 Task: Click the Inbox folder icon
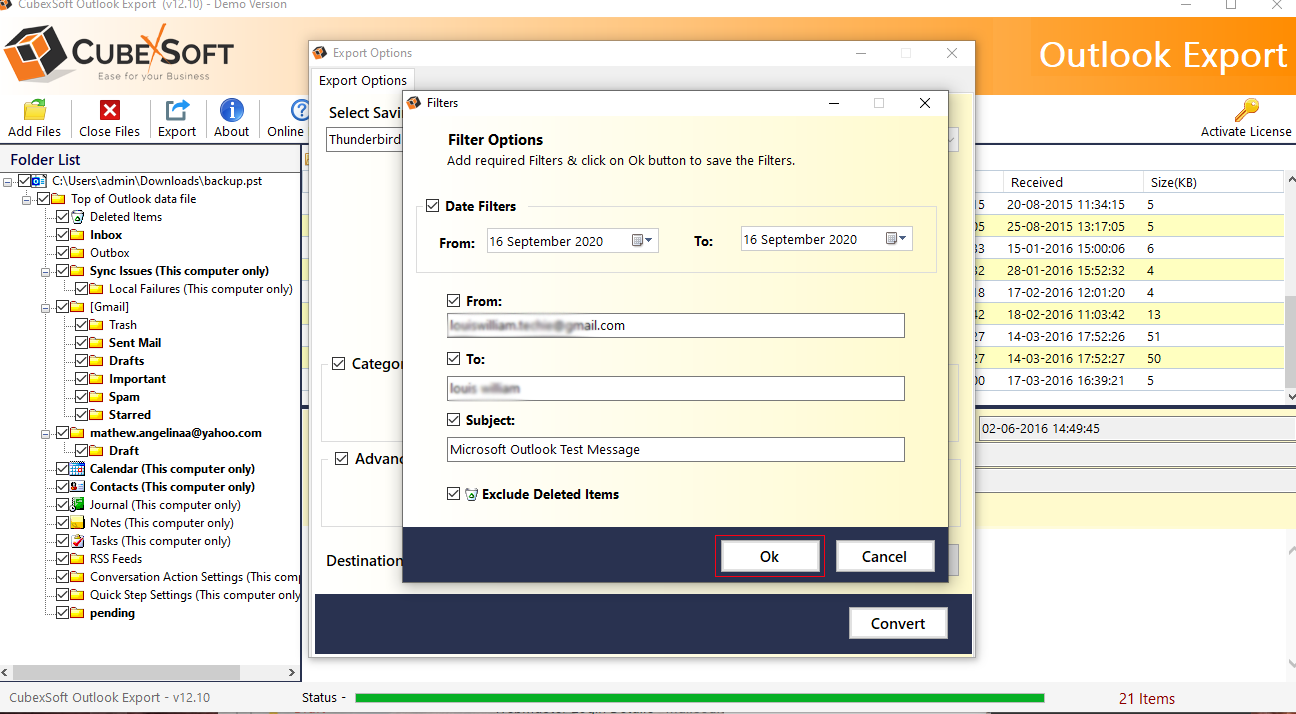coord(78,235)
